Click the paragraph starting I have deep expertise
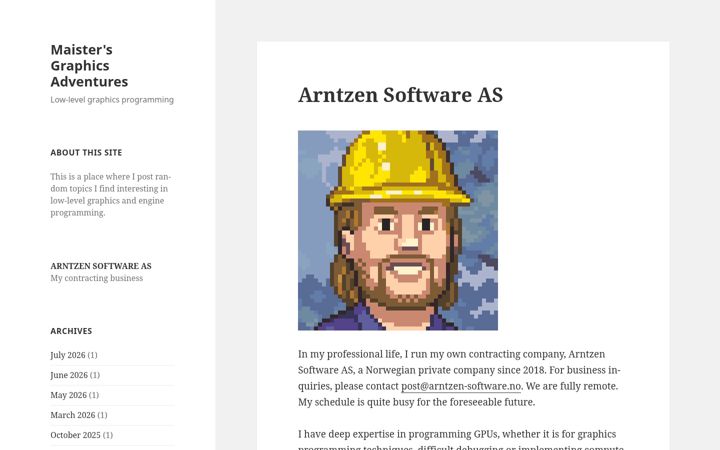720x450 pixels. pyautogui.click(x=461, y=439)
